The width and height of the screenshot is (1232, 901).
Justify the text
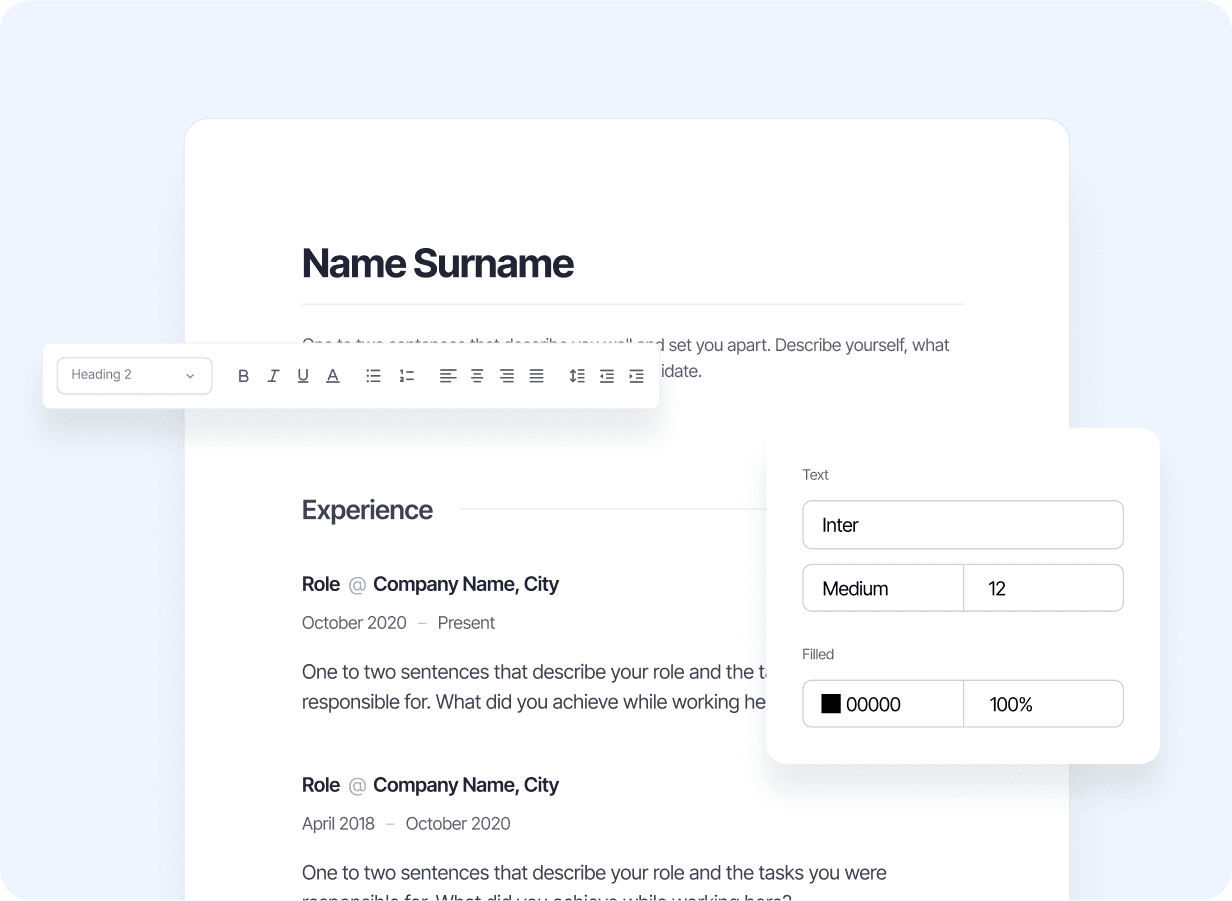pyautogui.click(x=537, y=376)
